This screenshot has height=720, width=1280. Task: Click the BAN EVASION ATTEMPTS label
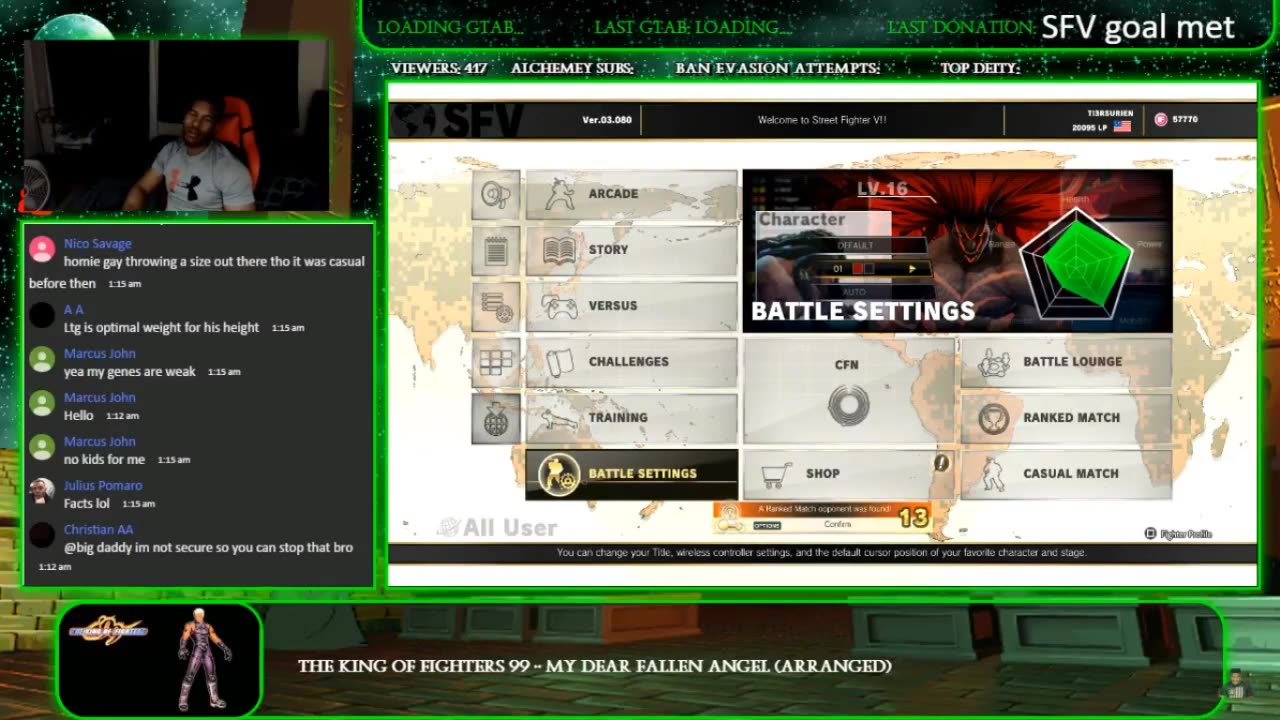778,69
